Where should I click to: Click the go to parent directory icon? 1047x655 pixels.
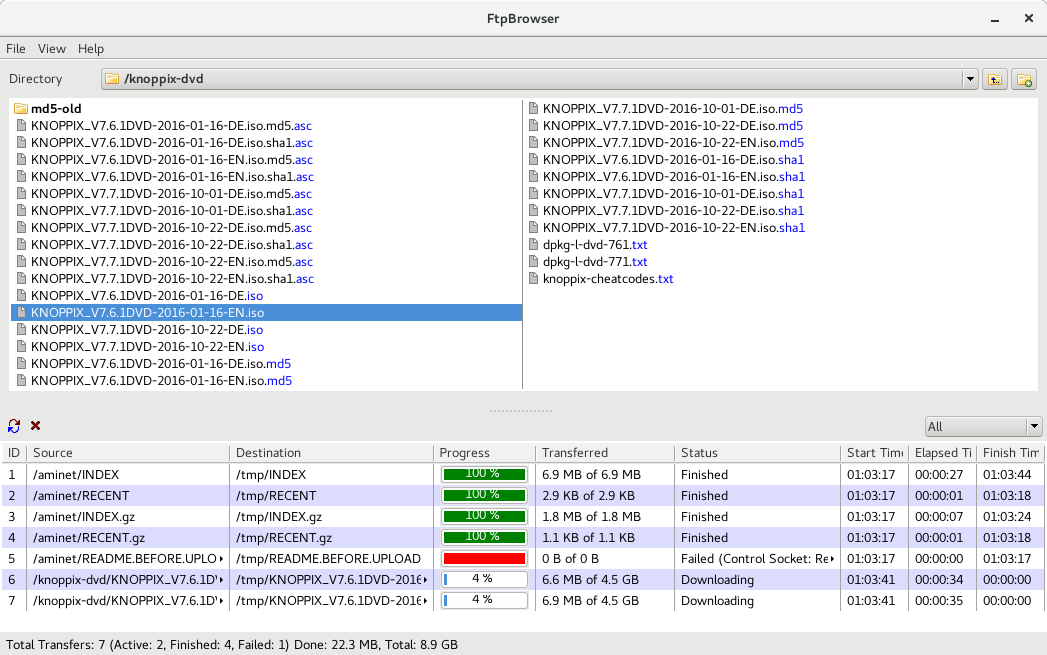(x=994, y=79)
